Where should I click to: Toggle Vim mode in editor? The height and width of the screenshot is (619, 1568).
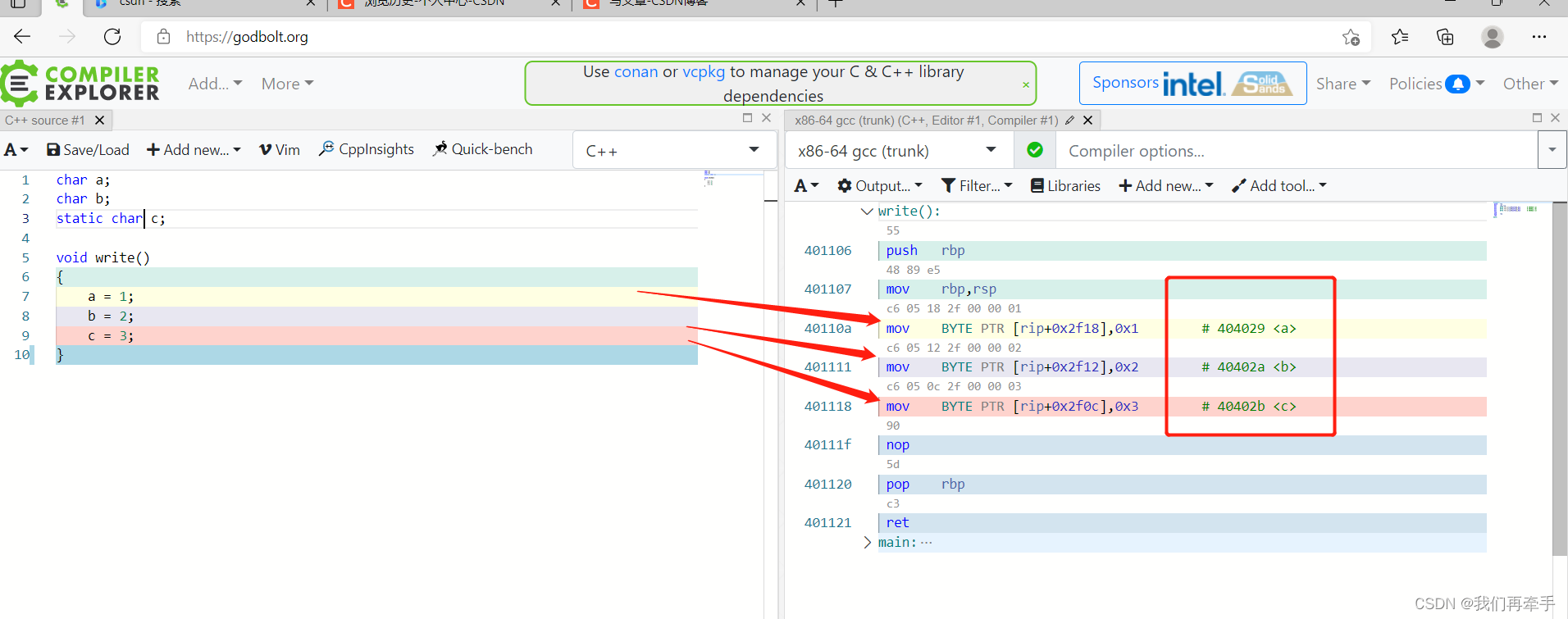[x=280, y=149]
